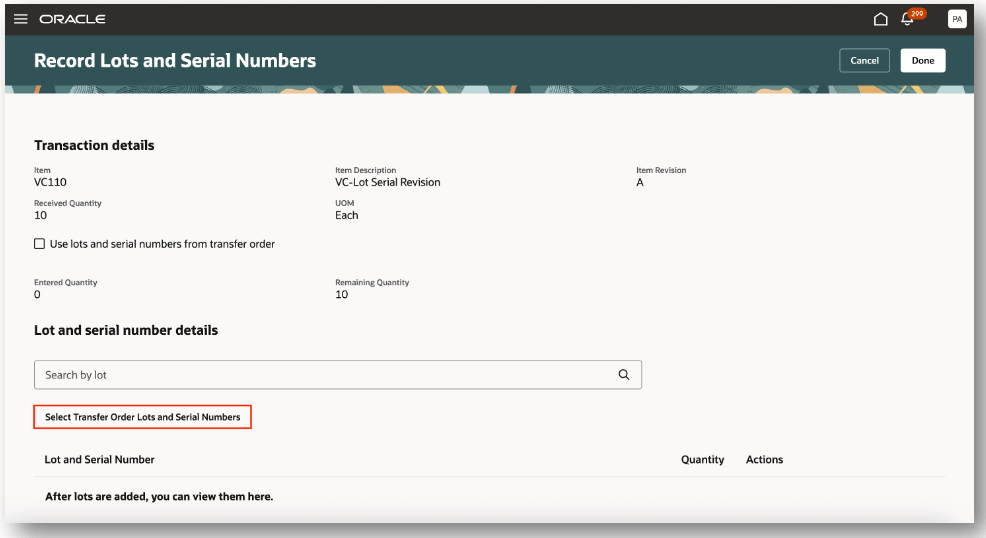Click the Lot and serial number details heading
Viewport: 986px width, 538px height.
(126, 330)
